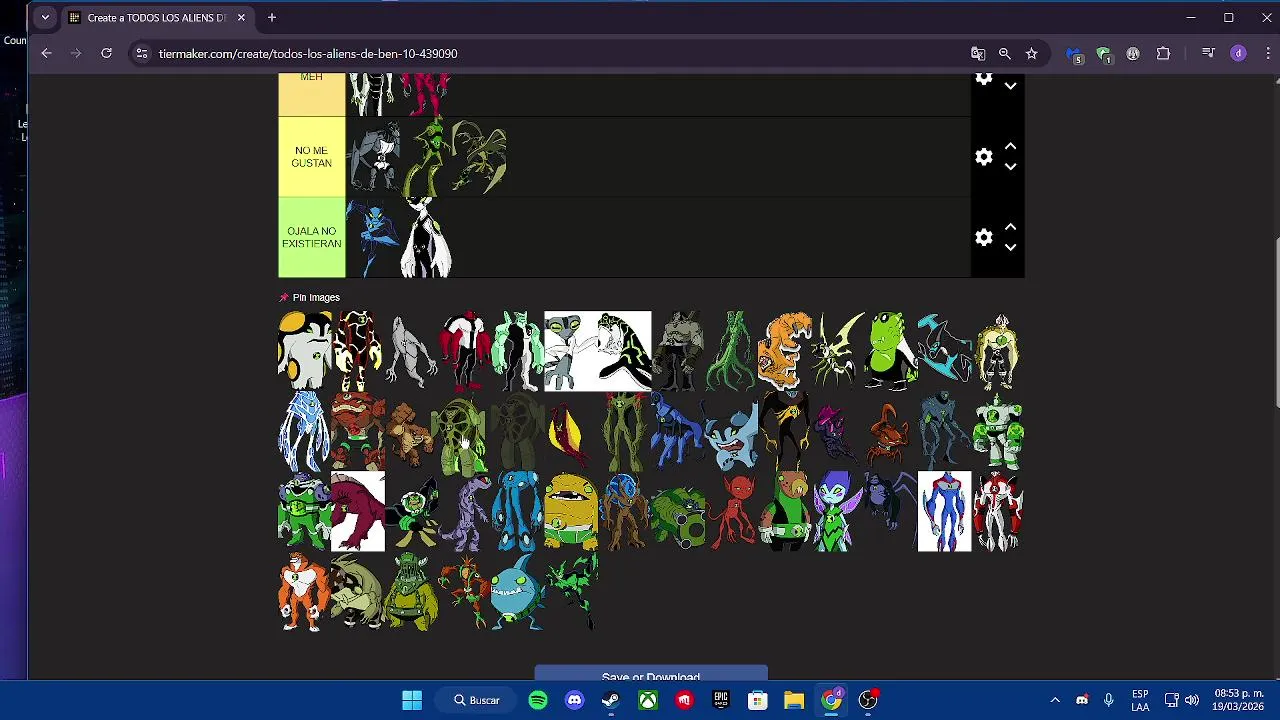Select the blue-white crystalline alien image

coord(304,431)
